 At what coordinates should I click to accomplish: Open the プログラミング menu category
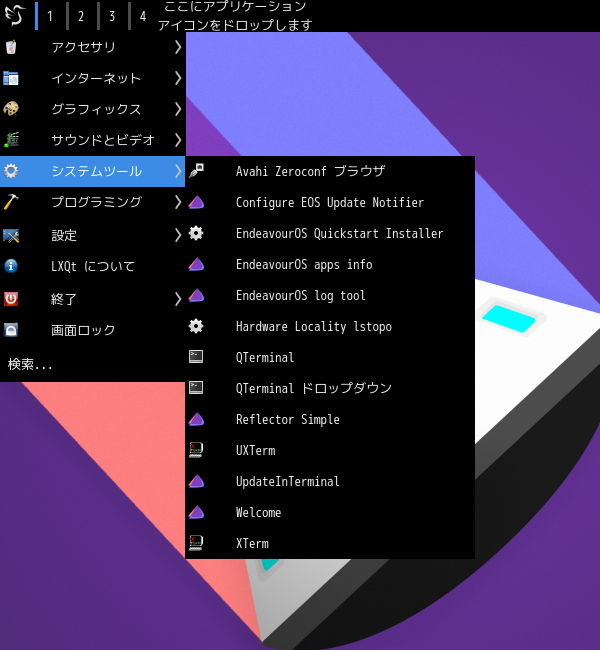pos(92,202)
